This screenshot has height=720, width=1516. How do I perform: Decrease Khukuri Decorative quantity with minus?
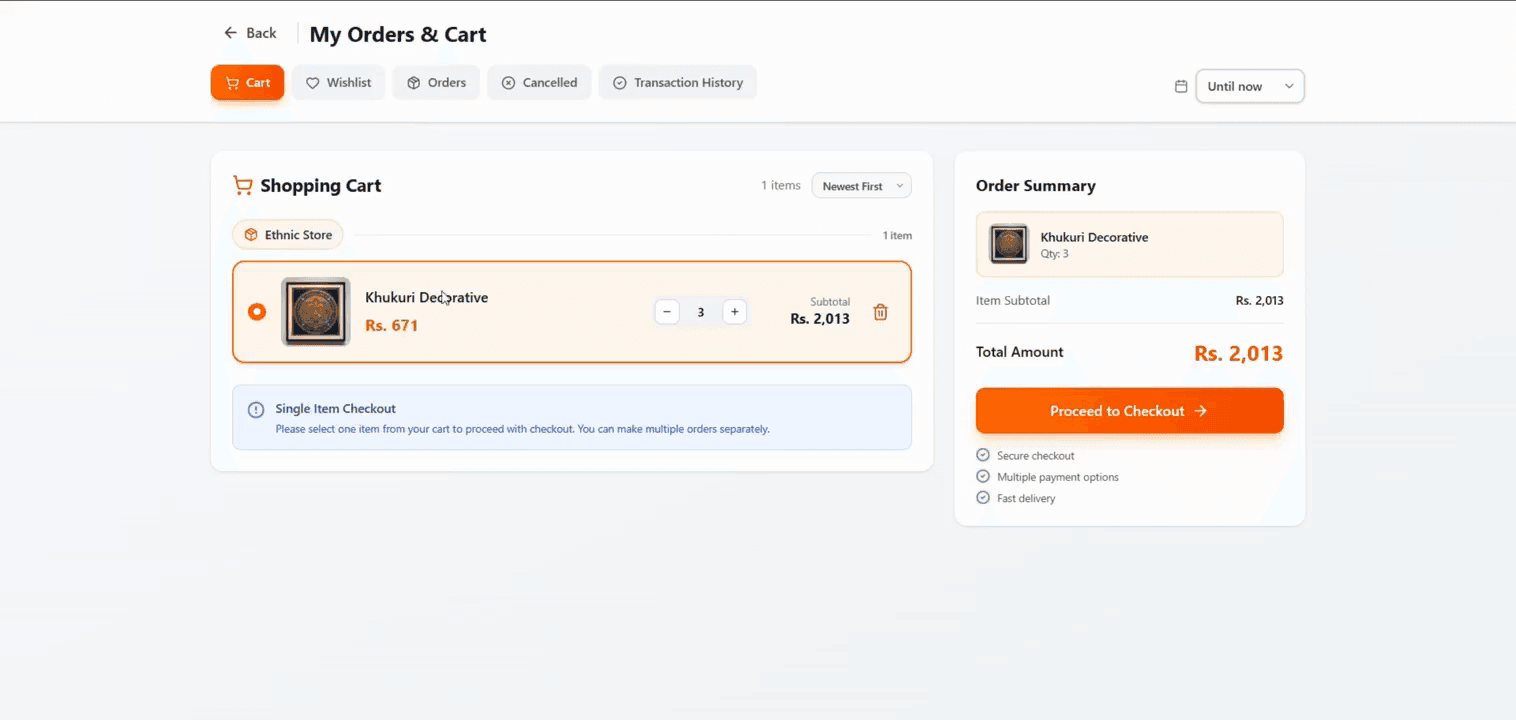(x=667, y=312)
